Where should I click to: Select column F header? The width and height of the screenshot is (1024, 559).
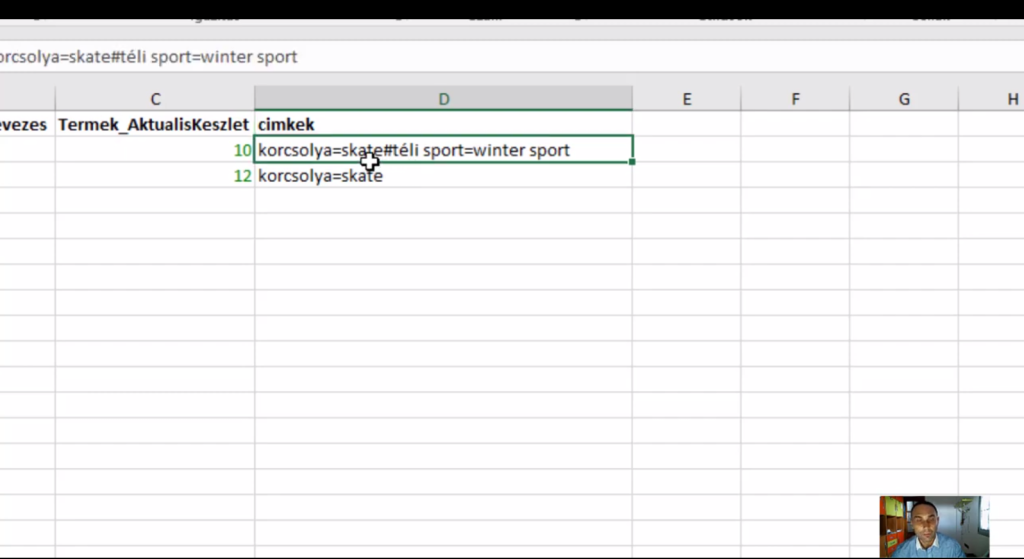(x=795, y=98)
